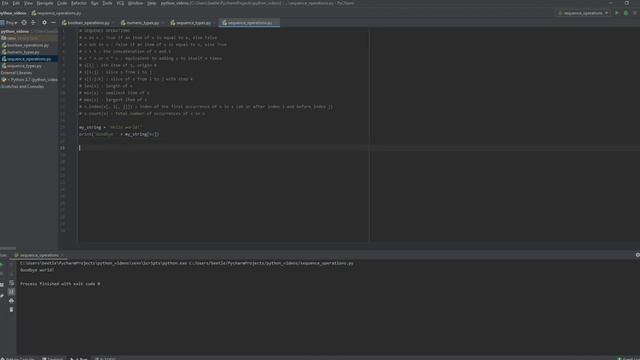Click the python.exe command line in console
Viewport: 640px width, 360px height.
coord(187,263)
